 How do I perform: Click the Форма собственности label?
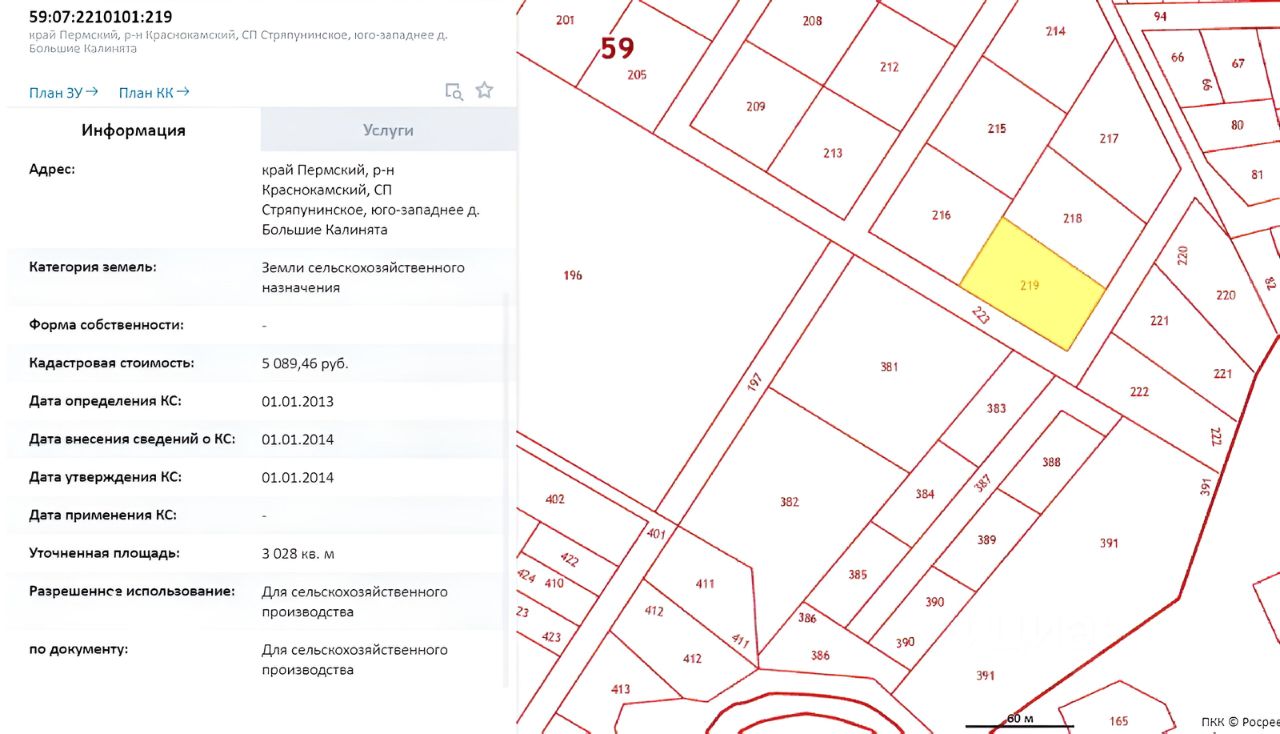pos(106,325)
